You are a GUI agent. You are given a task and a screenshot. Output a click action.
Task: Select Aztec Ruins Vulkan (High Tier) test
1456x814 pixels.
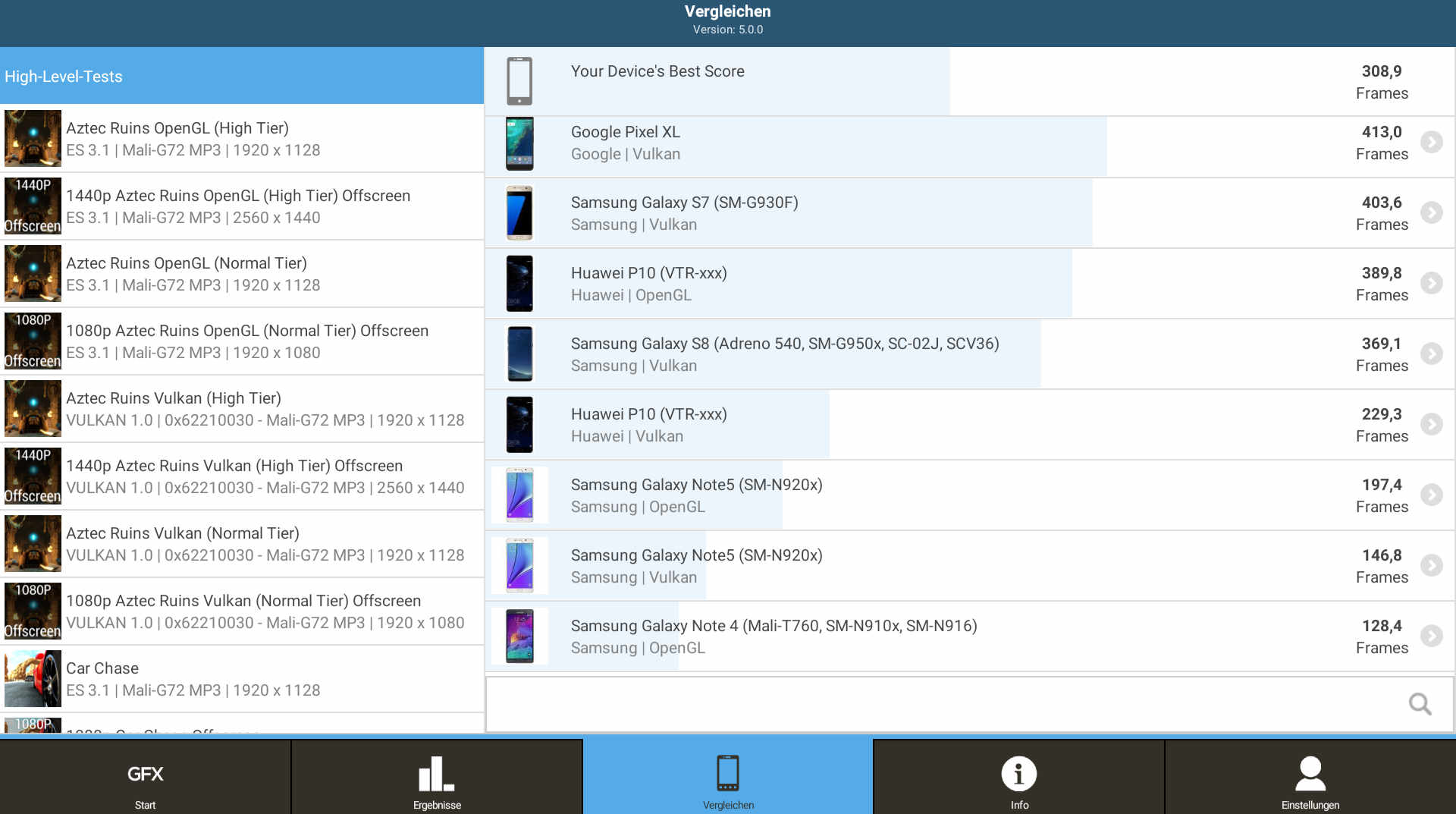click(242, 409)
